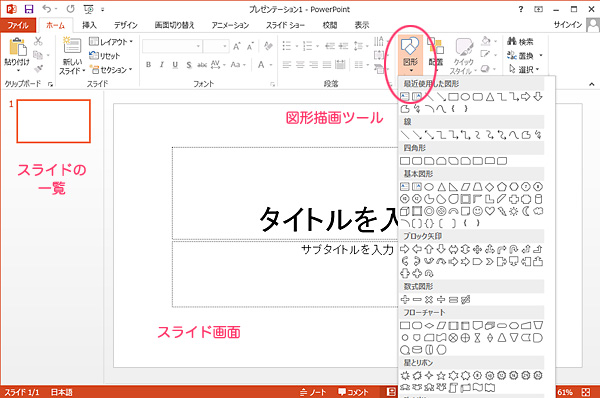600x398 pixels.
Task: Click the Save icon in quick access toolbar
Action: click(29, 9)
